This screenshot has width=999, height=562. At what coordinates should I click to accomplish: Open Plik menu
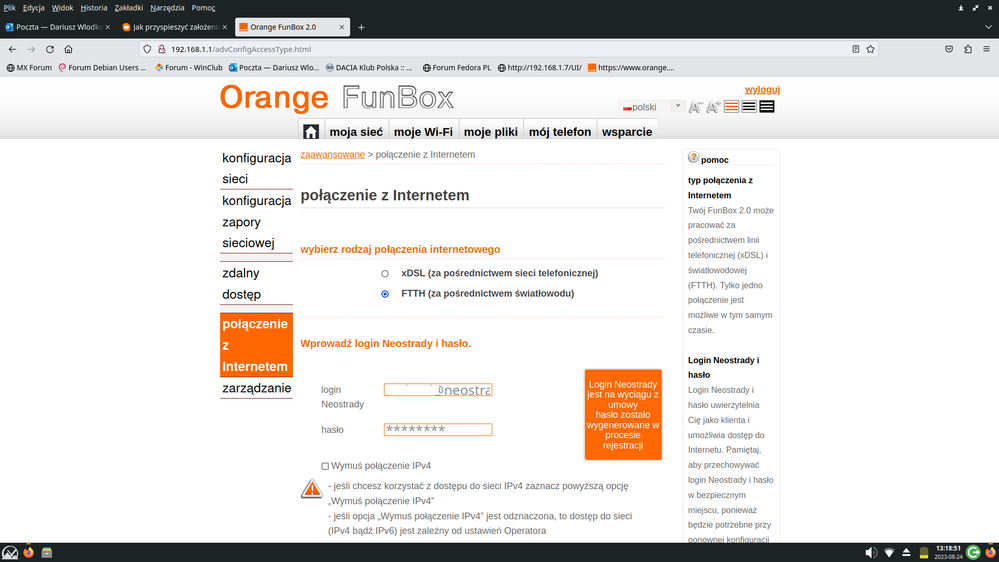[9, 8]
